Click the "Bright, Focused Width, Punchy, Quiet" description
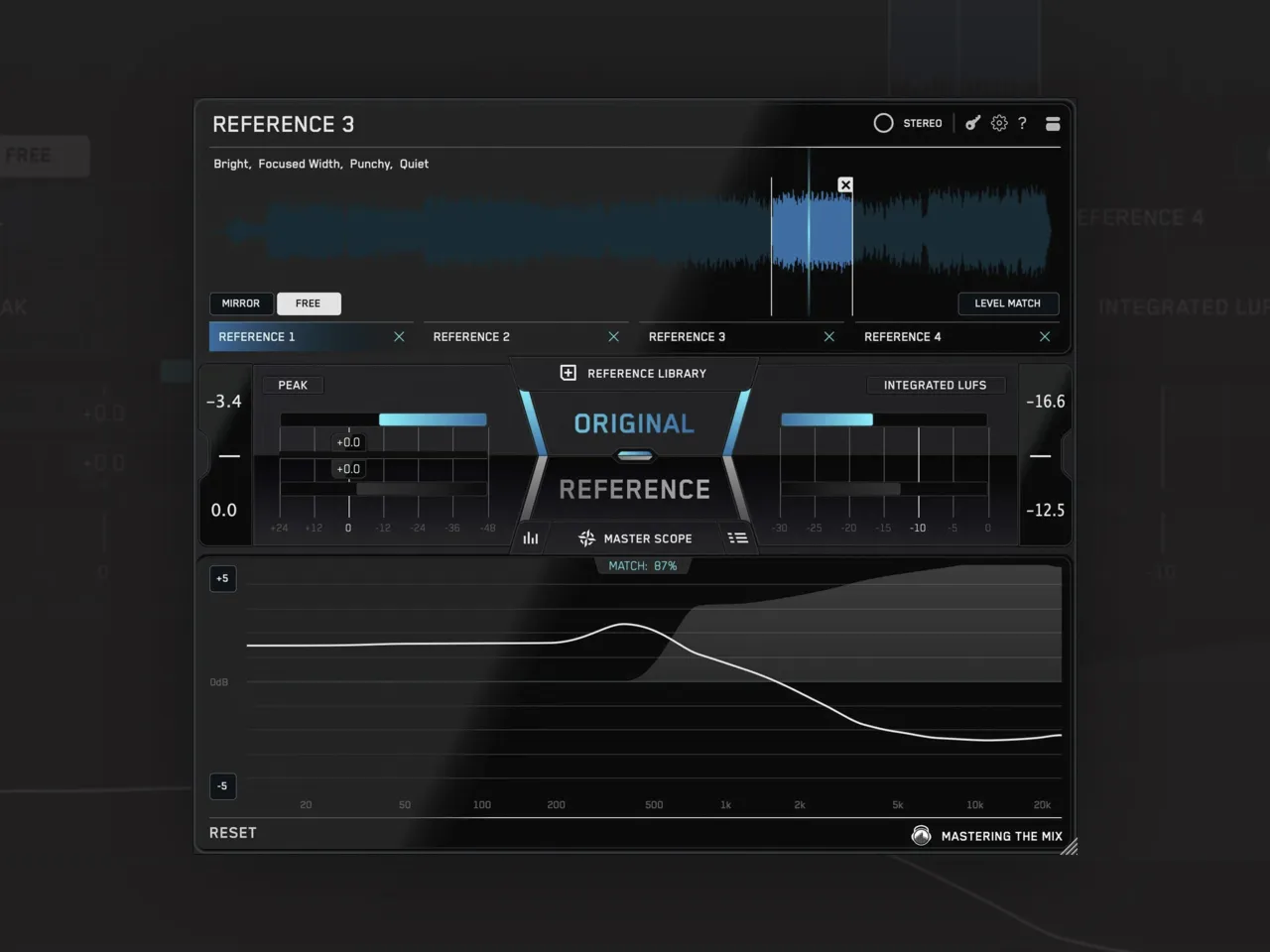Viewport: 1270px width, 952px height. (321, 164)
